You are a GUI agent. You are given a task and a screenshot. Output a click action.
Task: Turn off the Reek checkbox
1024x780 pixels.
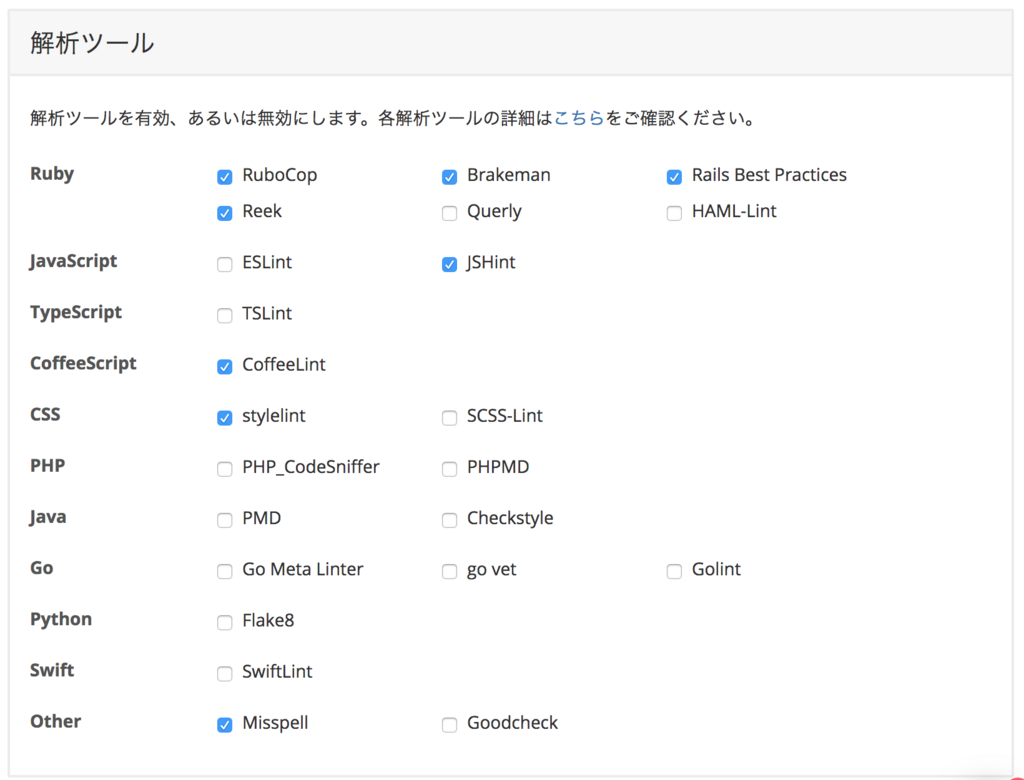tap(225, 214)
